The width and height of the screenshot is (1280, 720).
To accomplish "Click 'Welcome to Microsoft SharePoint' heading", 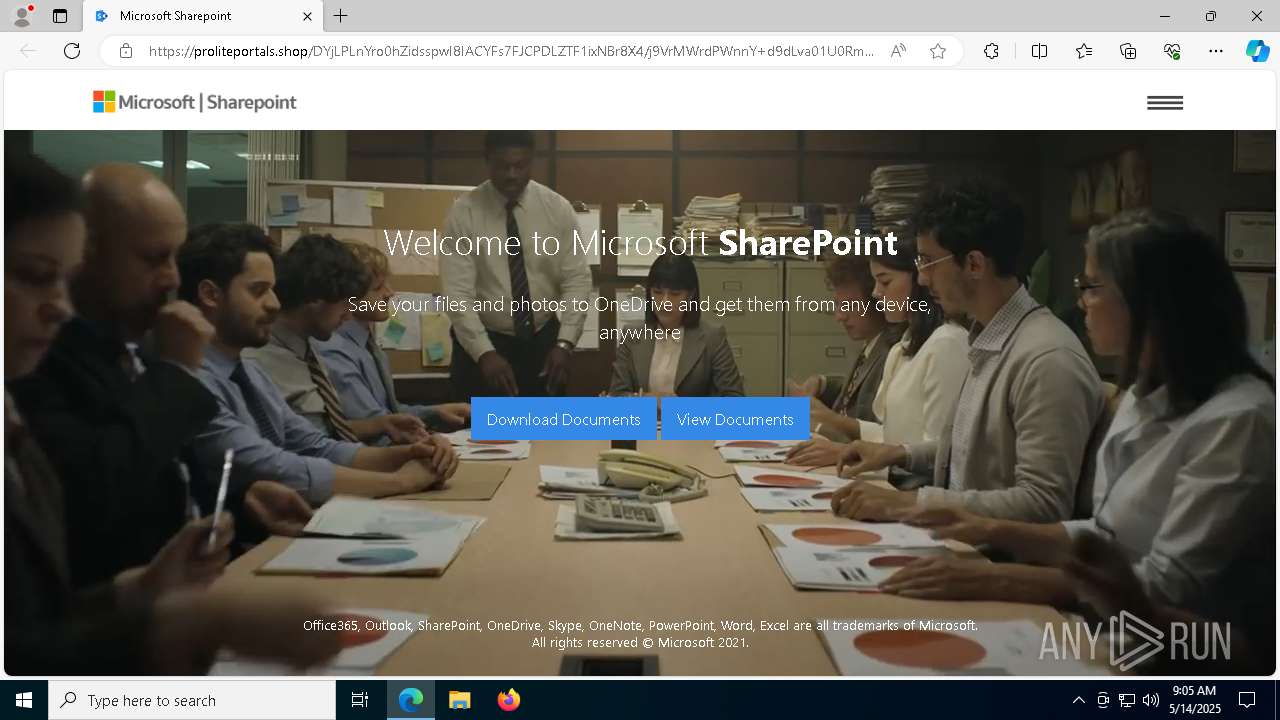I will click(640, 243).
